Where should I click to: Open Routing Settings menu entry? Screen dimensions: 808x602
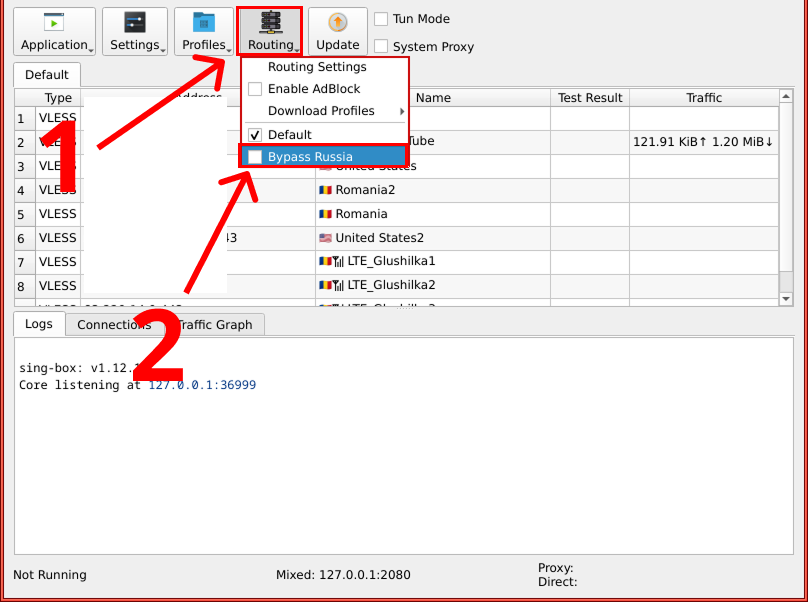tap(317, 67)
